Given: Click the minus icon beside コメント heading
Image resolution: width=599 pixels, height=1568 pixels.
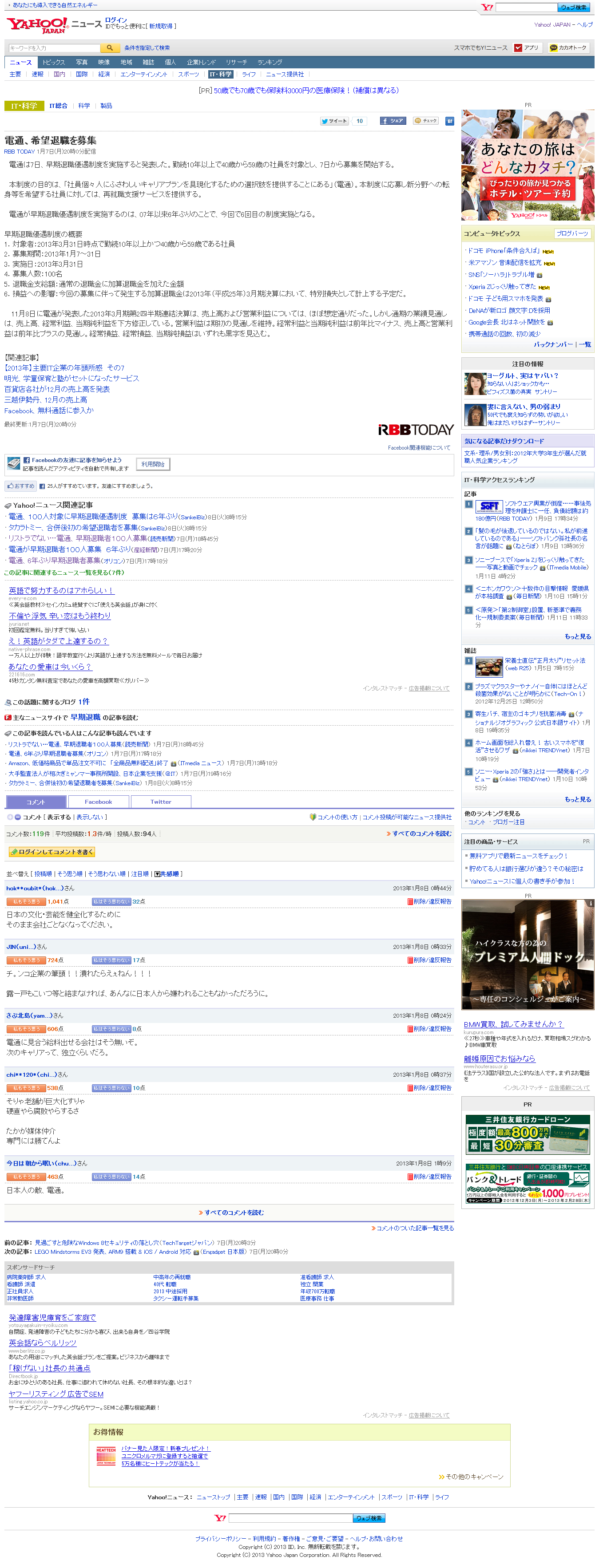Looking at the screenshot, I should pyautogui.click(x=18, y=817).
